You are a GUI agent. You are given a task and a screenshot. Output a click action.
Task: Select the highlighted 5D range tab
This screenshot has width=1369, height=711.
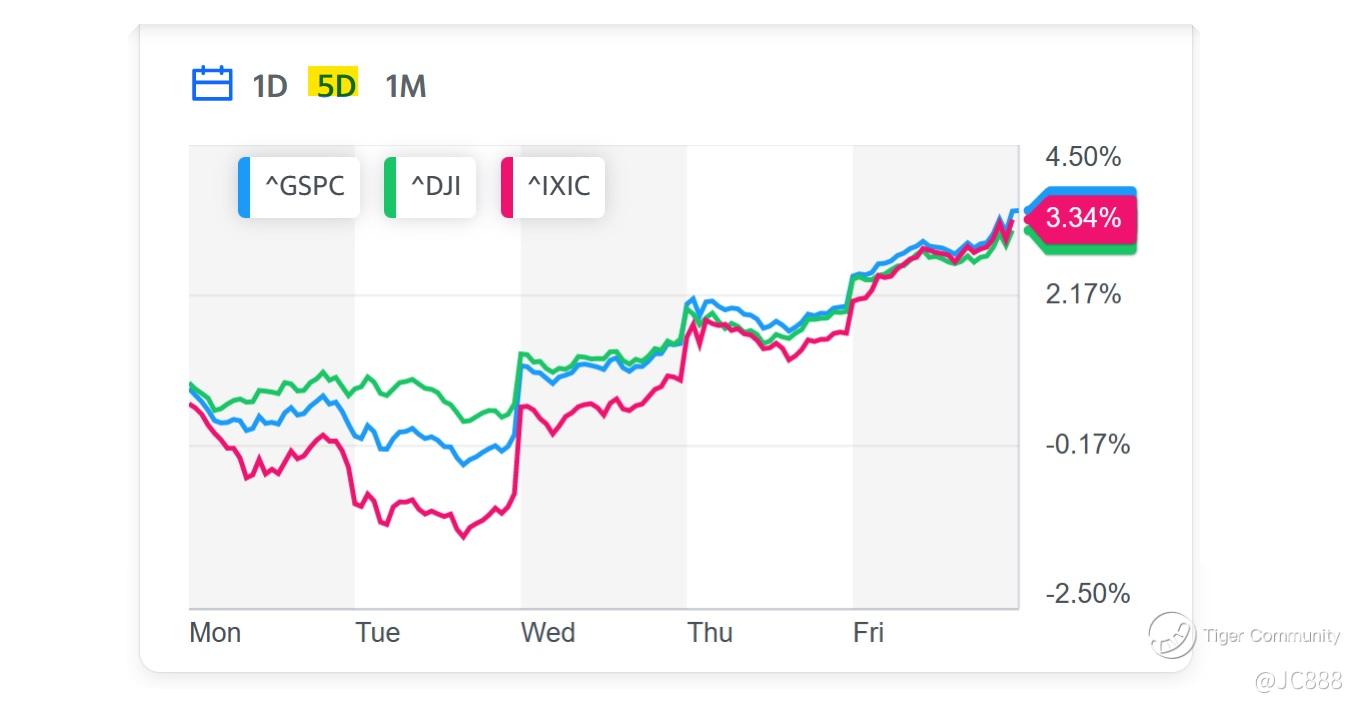coord(335,85)
